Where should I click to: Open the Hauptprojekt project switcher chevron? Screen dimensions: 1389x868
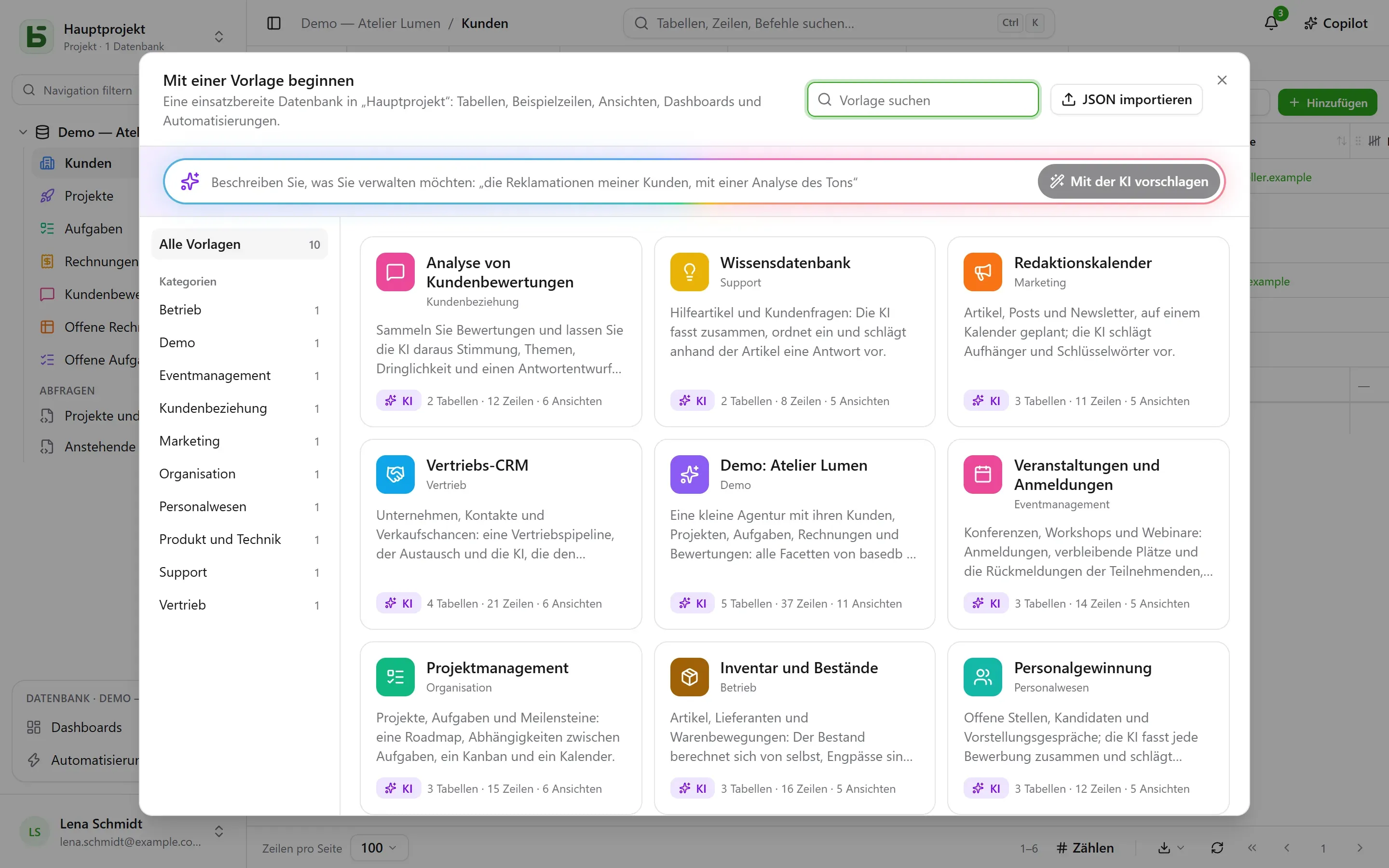click(218, 36)
